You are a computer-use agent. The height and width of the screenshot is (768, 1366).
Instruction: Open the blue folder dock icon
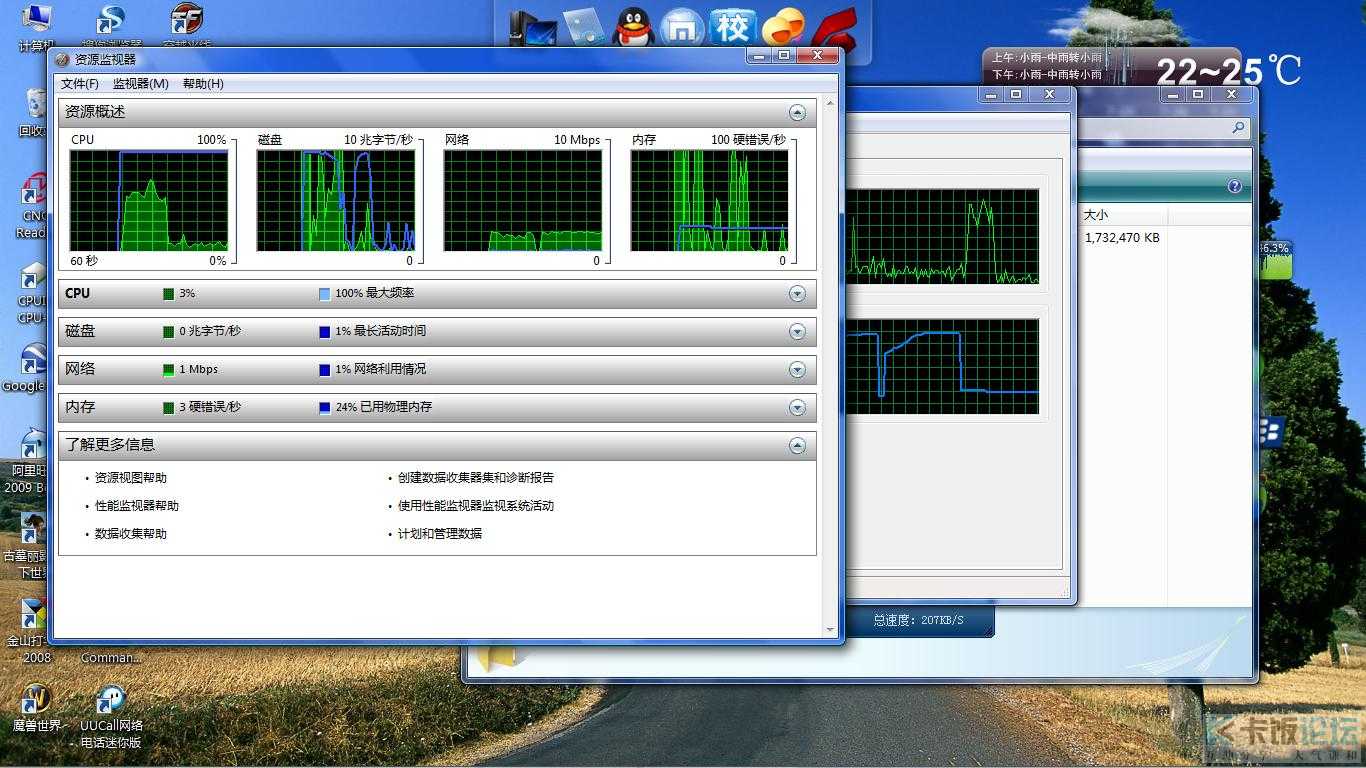pyautogui.click(x=584, y=28)
